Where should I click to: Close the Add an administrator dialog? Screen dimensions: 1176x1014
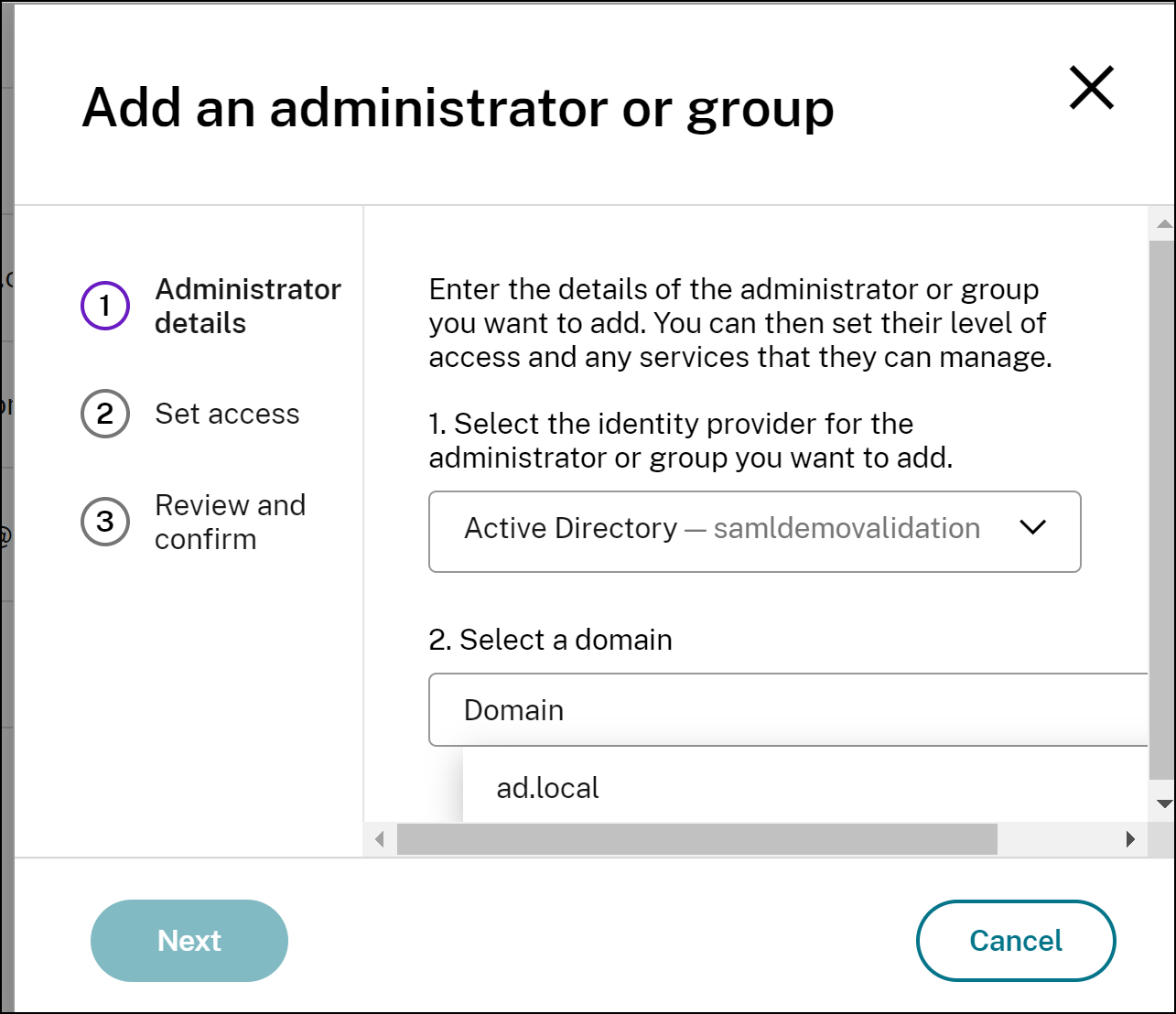[1092, 88]
